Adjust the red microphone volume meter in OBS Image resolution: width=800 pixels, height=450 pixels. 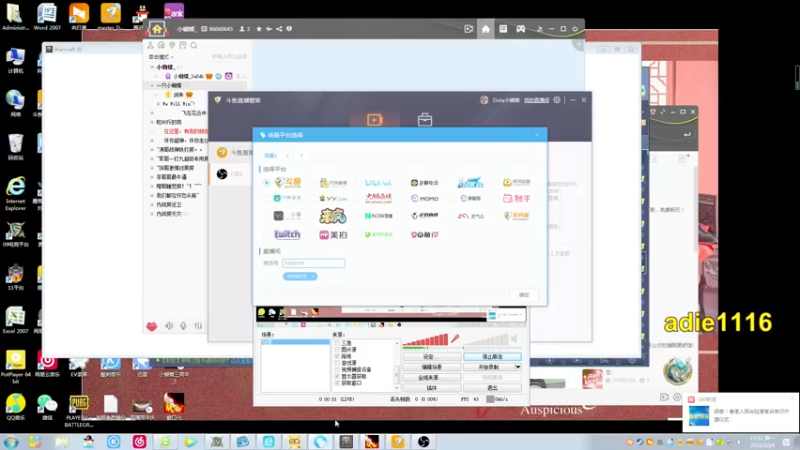tap(426, 340)
